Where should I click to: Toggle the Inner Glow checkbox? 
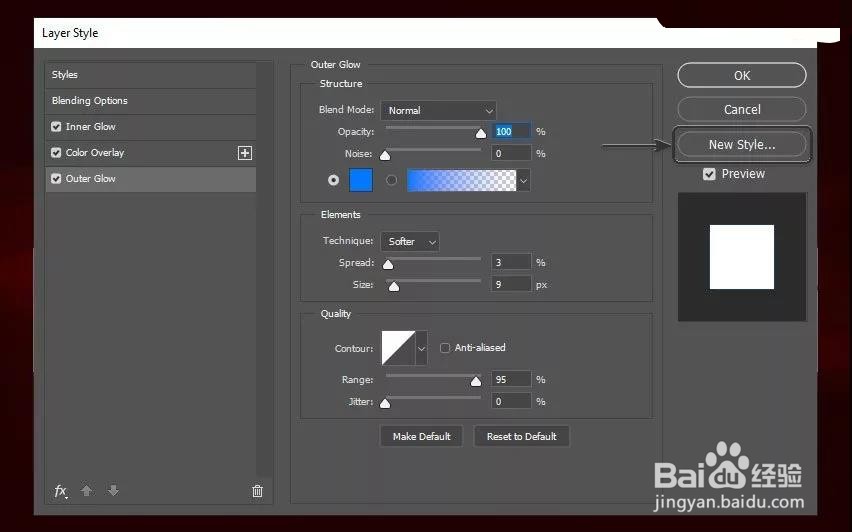coord(56,127)
